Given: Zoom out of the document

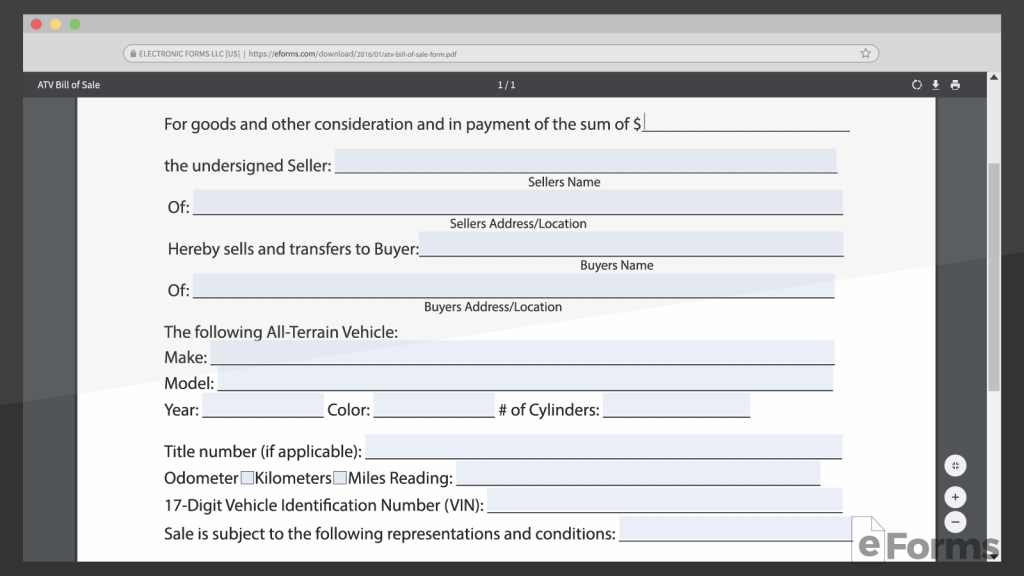Looking at the screenshot, I should tap(955, 521).
